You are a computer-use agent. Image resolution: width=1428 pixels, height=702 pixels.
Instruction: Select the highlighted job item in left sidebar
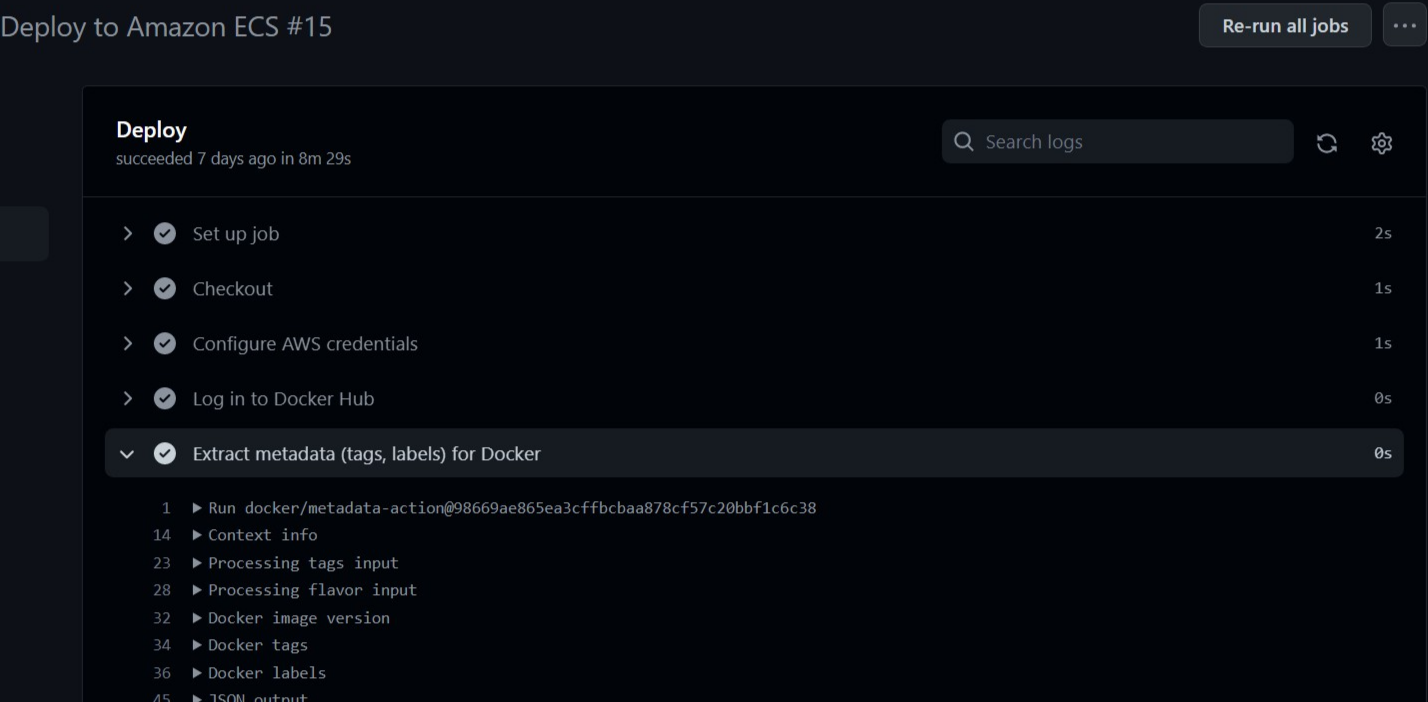24,234
